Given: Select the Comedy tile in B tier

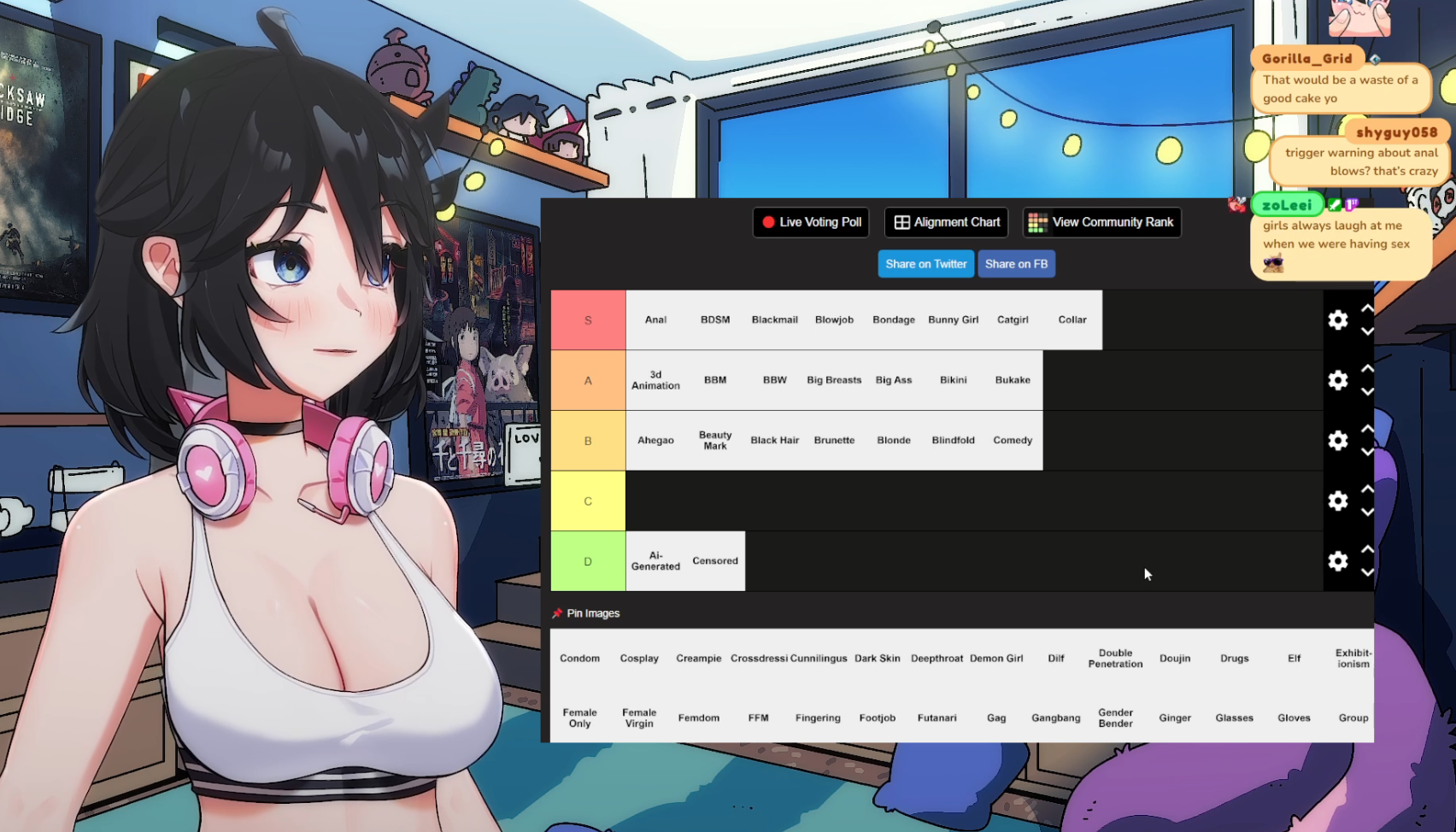Looking at the screenshot, I should point(1013,440).
